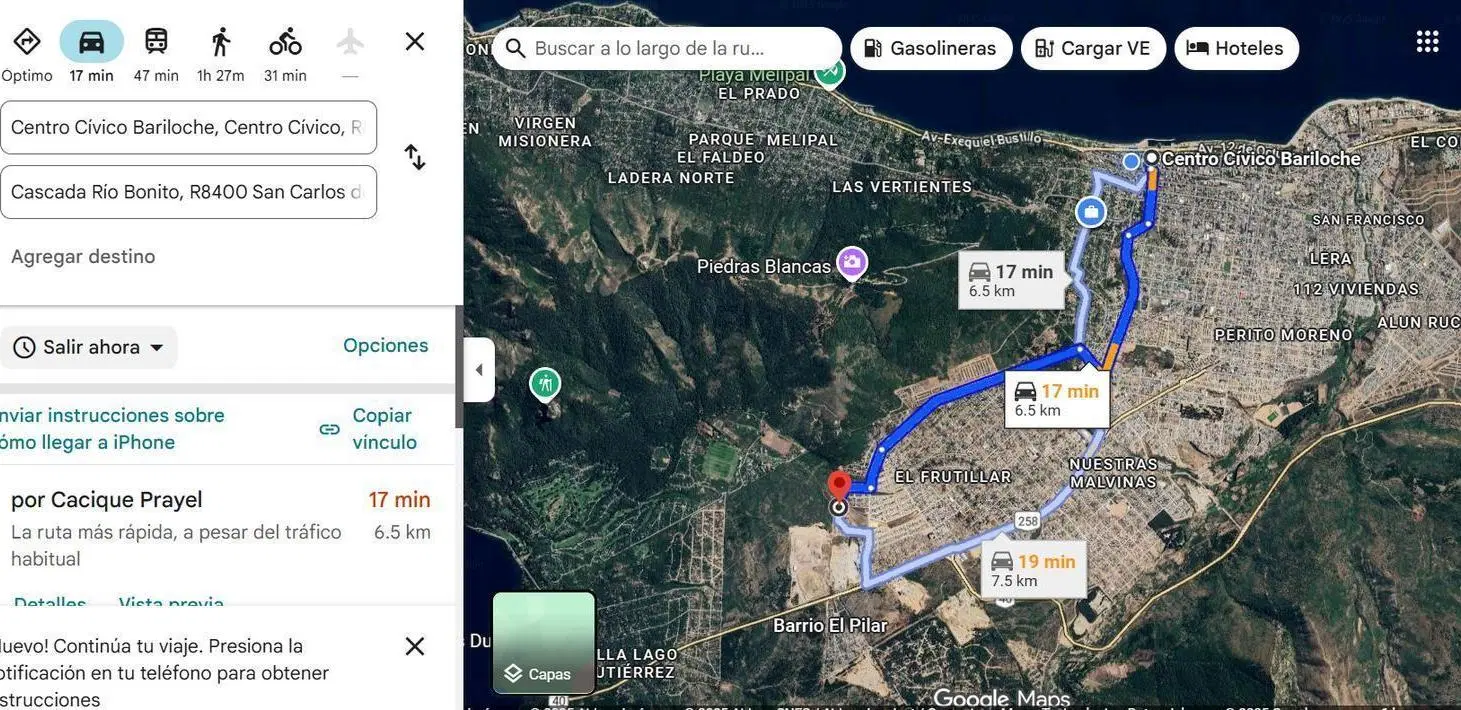1461x710 pixels.
Task: Reverse starting point and destination
Action: 414,157
